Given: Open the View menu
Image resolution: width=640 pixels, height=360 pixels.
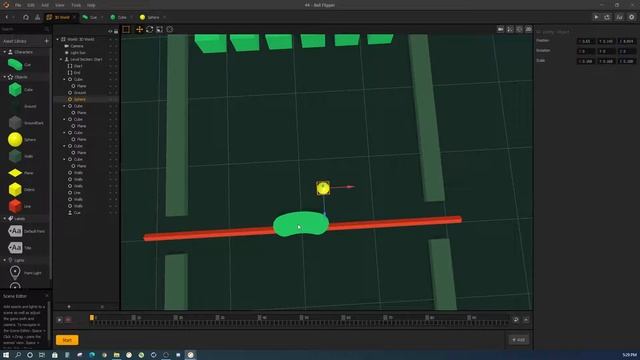Looking at the screenshot, I should [x=60, y=5].
